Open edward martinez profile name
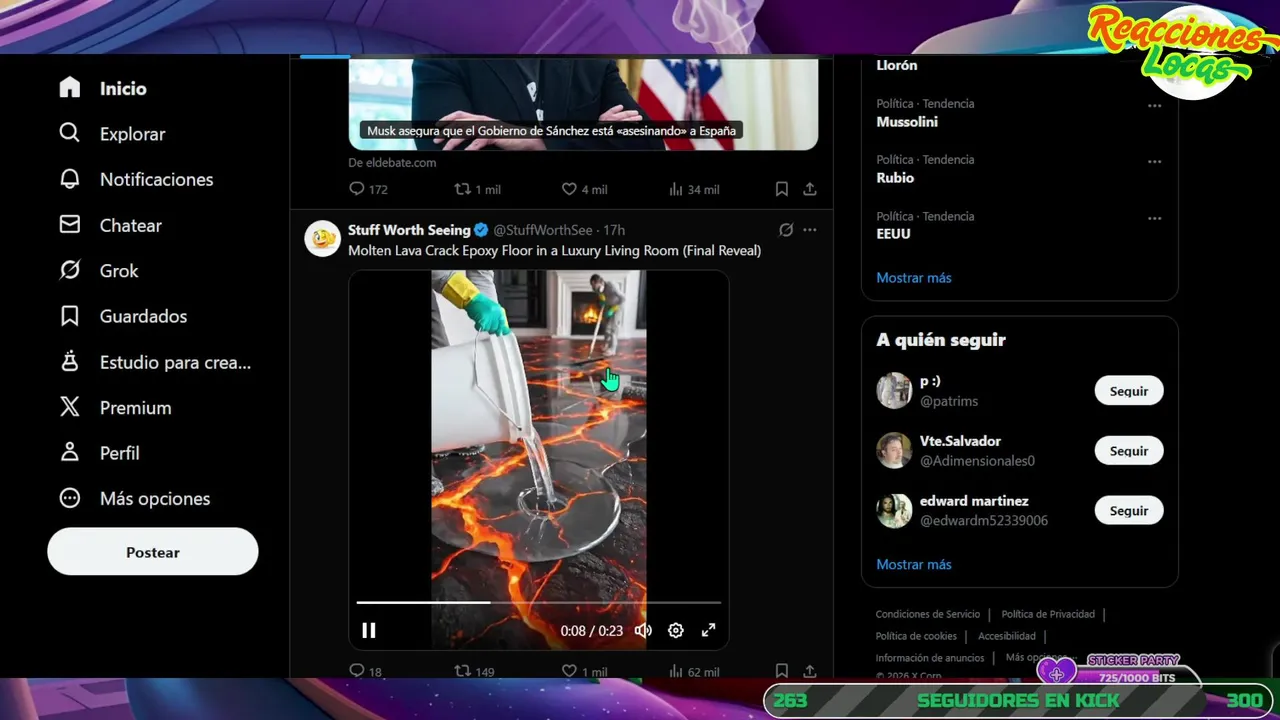The image size is (1280, 720). click(x=974, y=501)
